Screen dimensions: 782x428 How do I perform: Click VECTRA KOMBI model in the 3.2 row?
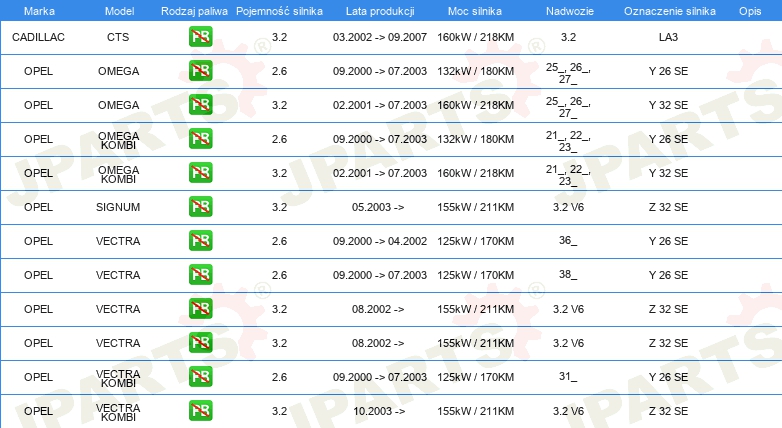pyautogui.click(x=118, y=413)
